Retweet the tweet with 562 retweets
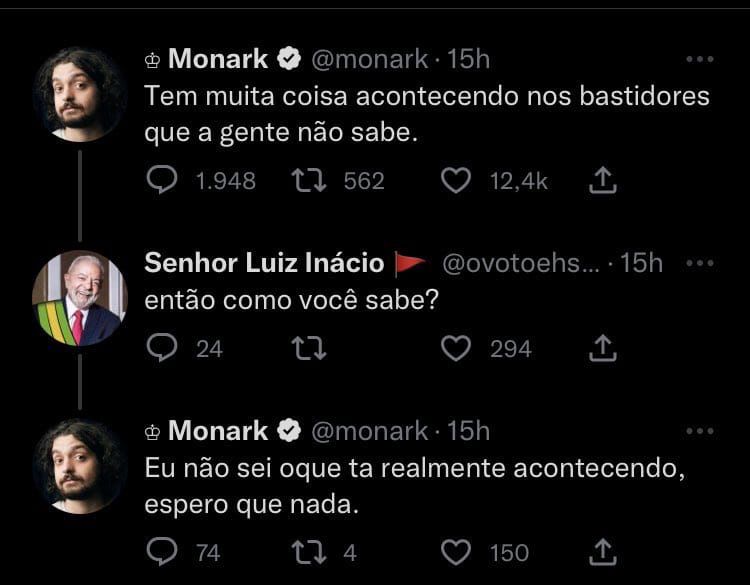Screen dimensions: 750x585 [309, 180]
